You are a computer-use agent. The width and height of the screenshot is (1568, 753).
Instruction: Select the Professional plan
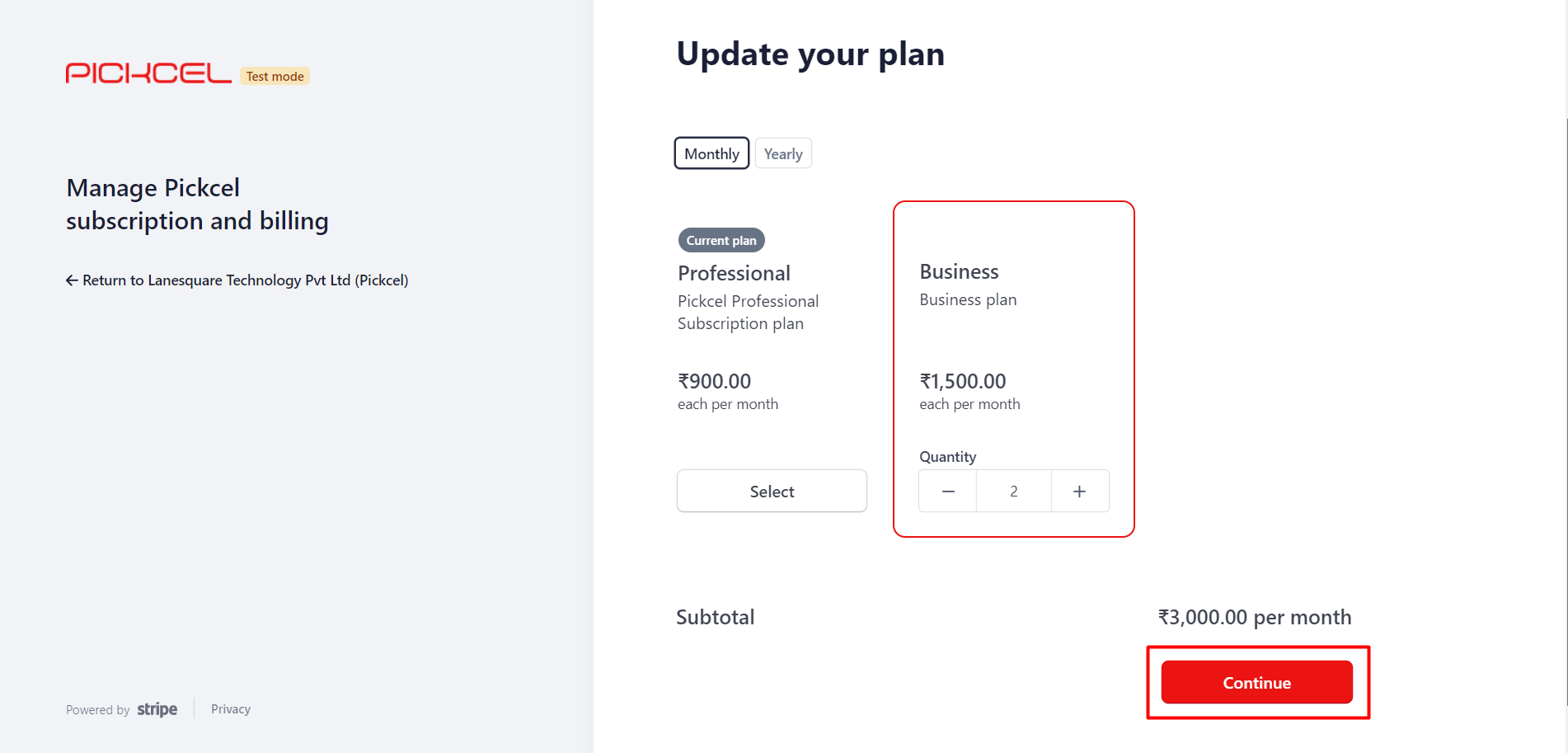772,492
